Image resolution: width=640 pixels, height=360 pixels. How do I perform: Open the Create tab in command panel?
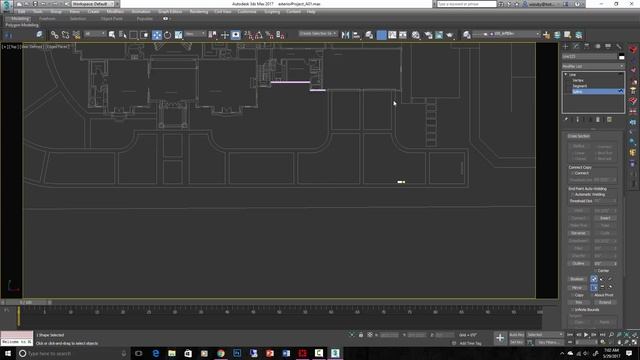pos(566,47)
